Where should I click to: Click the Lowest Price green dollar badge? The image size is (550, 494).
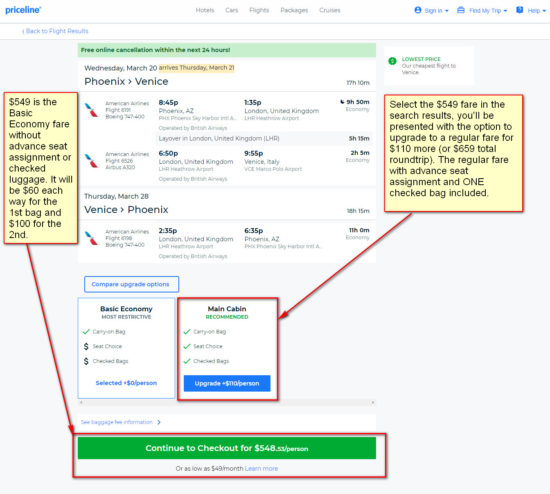tap(392, 61)
